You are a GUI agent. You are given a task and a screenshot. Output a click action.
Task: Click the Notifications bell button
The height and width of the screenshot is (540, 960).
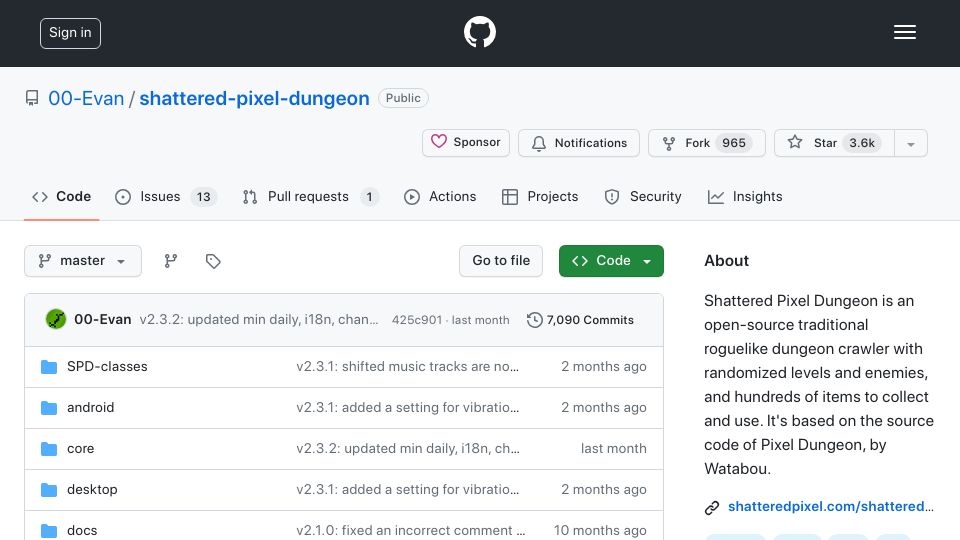pos(579,143)
